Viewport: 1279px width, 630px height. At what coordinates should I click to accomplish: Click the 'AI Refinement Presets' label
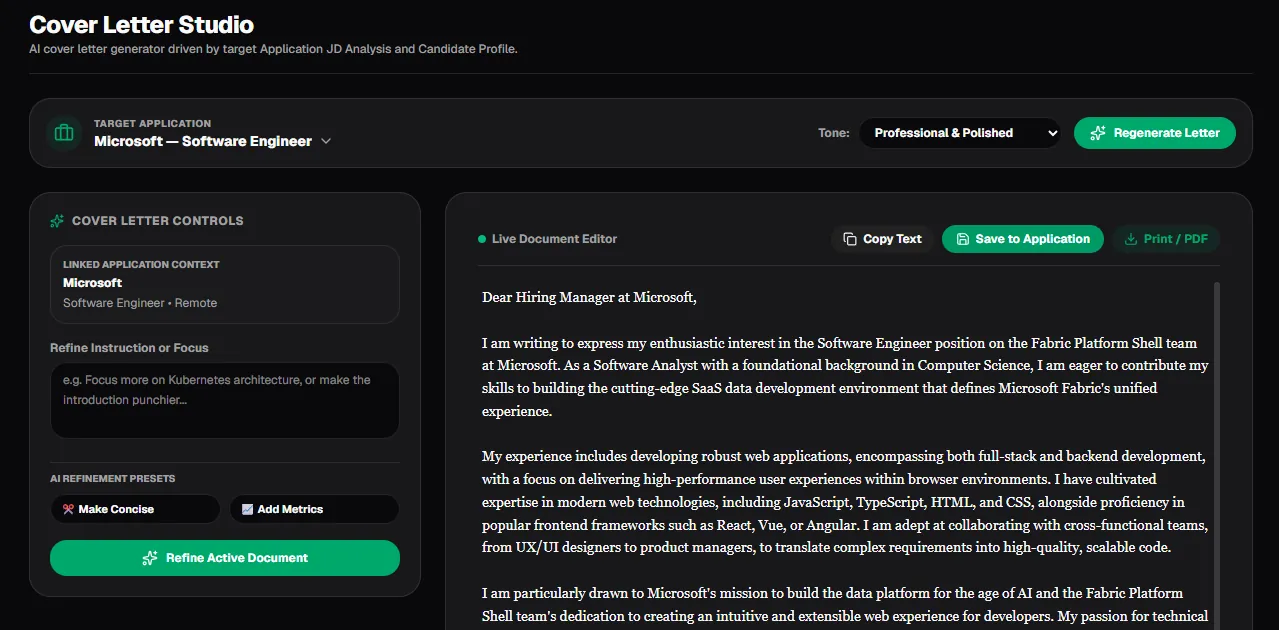pyautogui.click(x=112, y=479)
